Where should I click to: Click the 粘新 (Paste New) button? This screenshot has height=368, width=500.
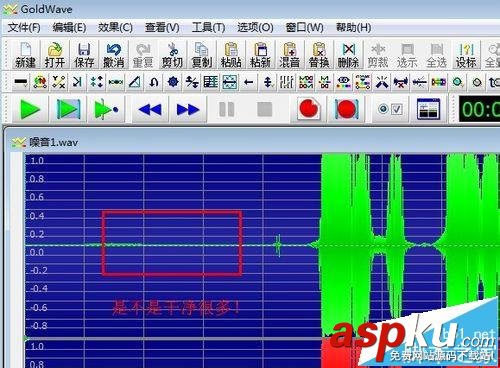coord(260,55)
